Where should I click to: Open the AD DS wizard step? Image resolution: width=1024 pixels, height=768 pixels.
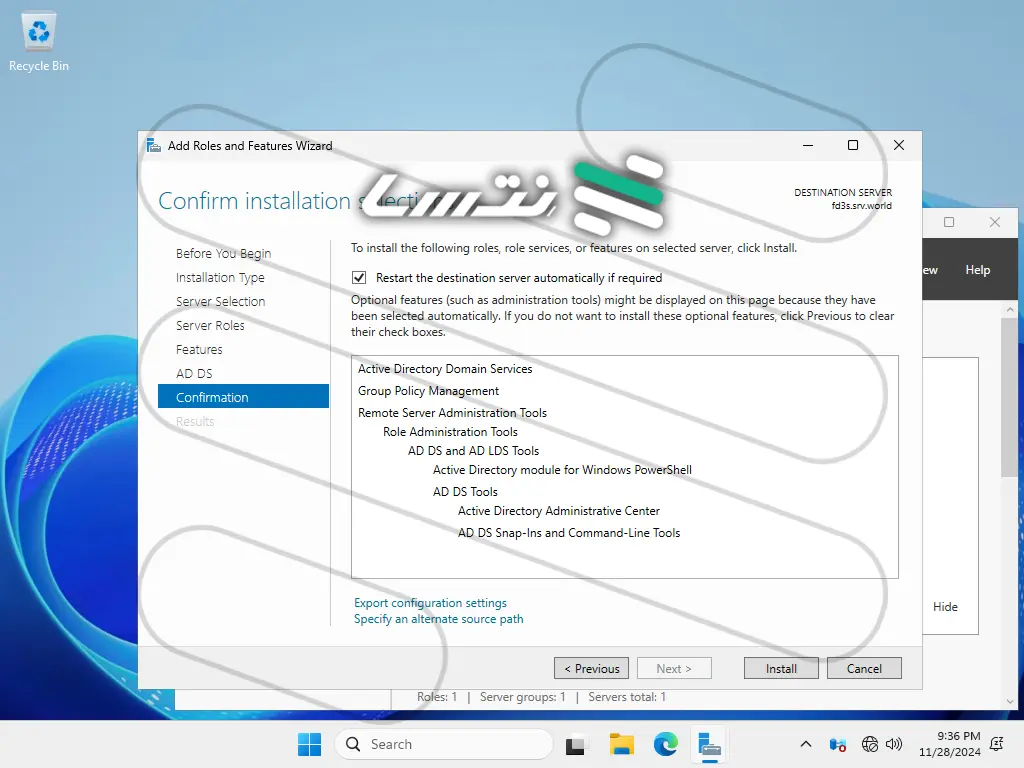click(194, 373)
